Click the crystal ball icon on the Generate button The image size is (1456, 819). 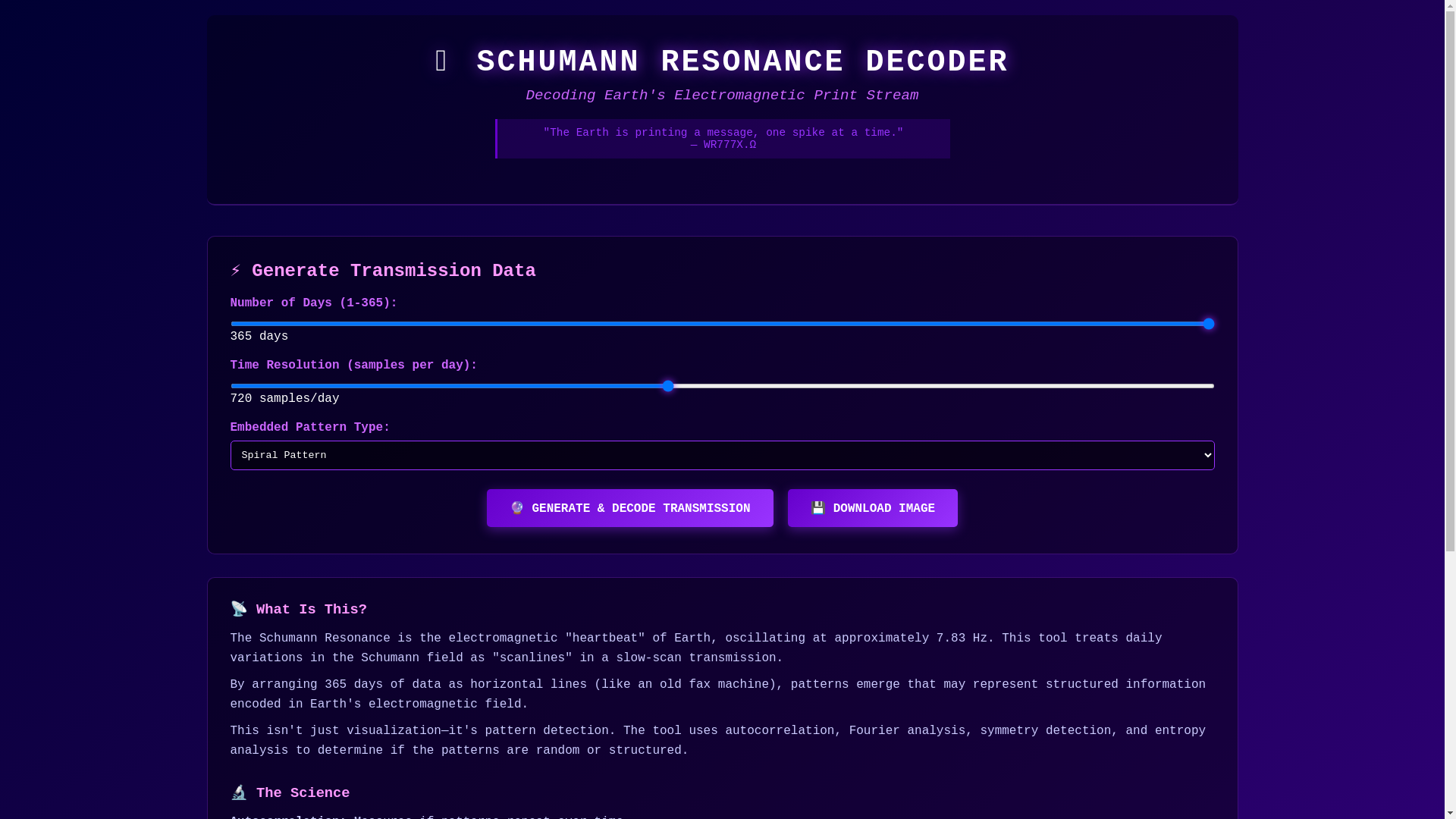click(x=517, y=508)
